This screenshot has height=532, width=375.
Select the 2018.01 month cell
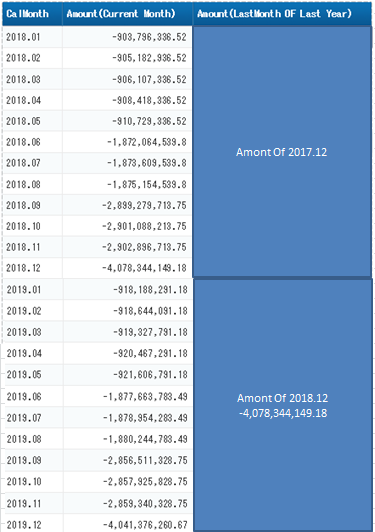pos(32,37)
